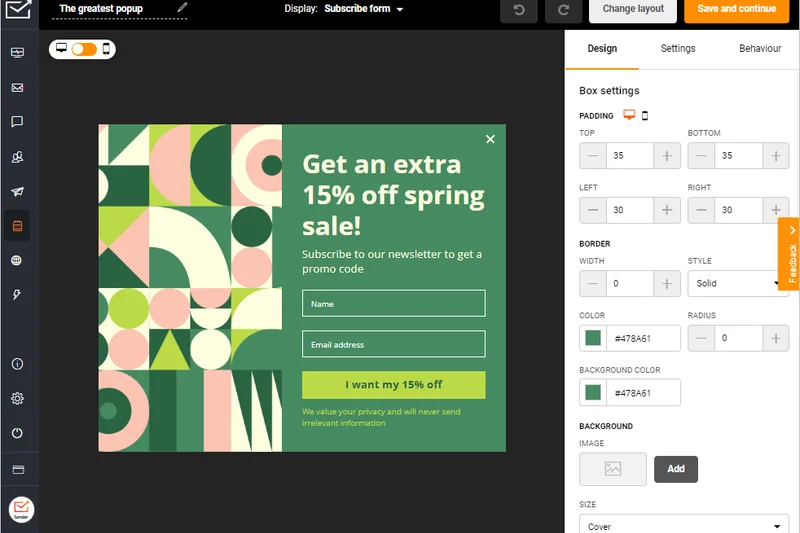
Task: Close the popup preview with X icon
Action: [x=490, y=139]
